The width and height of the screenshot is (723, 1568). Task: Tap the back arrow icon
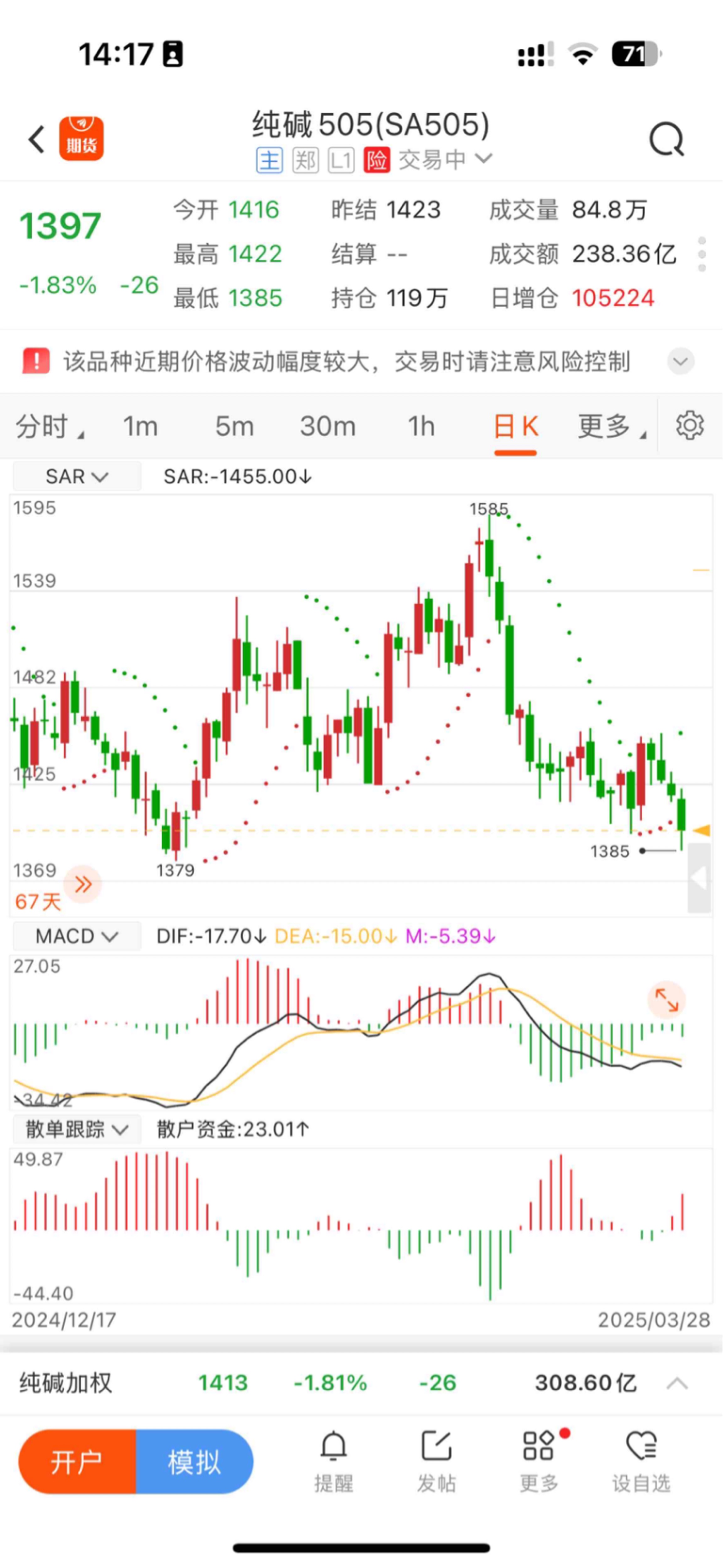pyautogui.click(x=36, y=139)
